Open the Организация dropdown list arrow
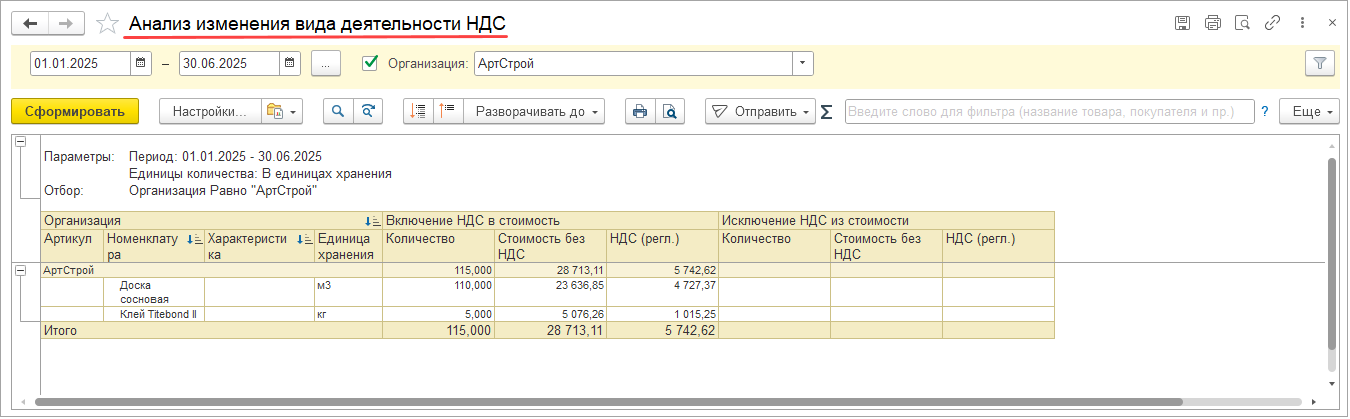 [803, 63]
